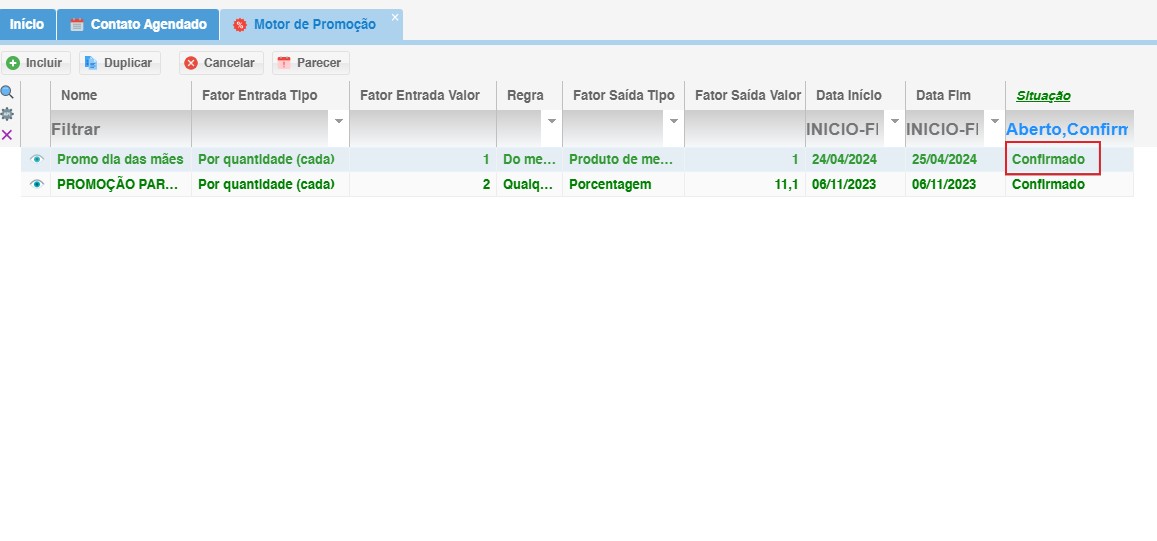Switch to the Contato Agendado tab
This screenshot has width=1157, height=541.
pyautogui.click(x=138, y=24)
